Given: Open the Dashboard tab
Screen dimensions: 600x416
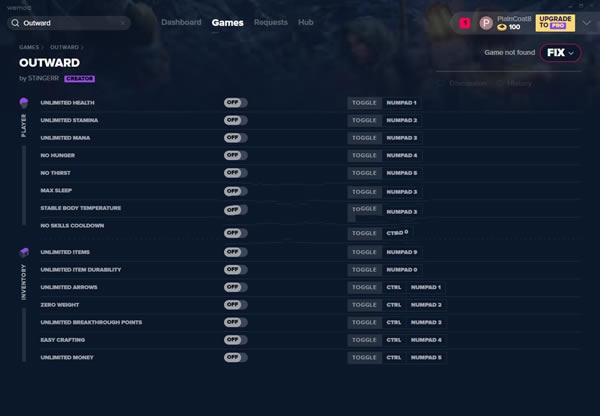Looking at the screenshot, I should click(x=181, y=22).
